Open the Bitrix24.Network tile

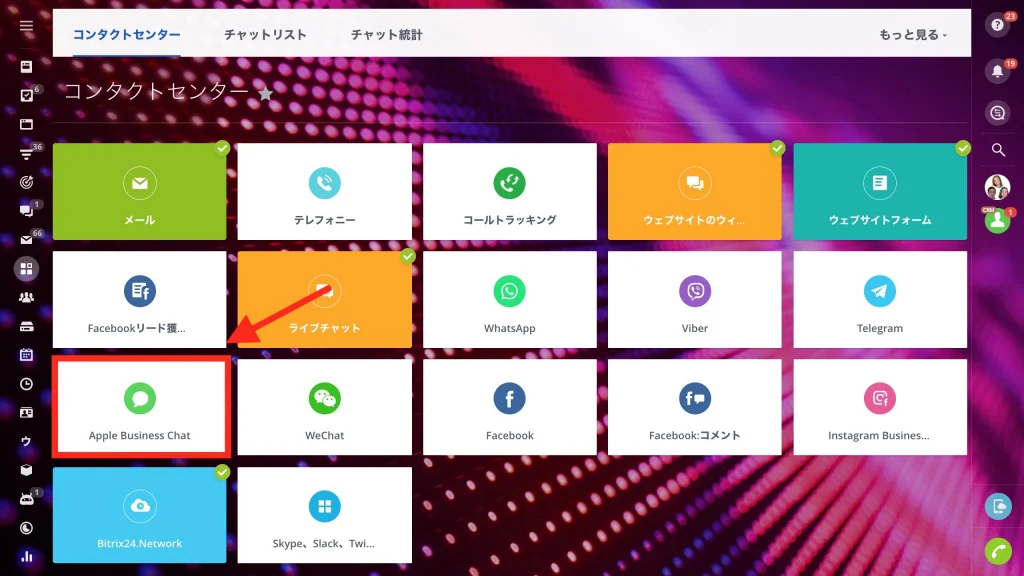(x=140, y=515)
